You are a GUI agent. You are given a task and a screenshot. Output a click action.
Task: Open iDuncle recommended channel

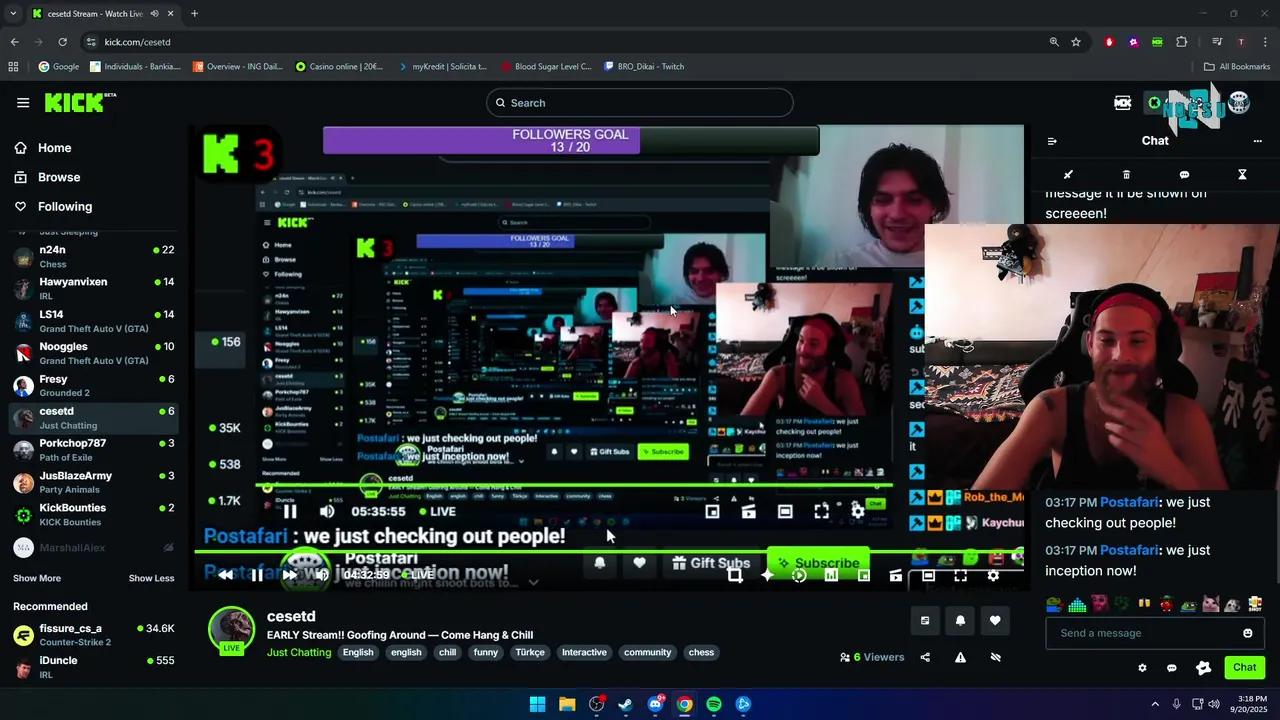point(94,667)
